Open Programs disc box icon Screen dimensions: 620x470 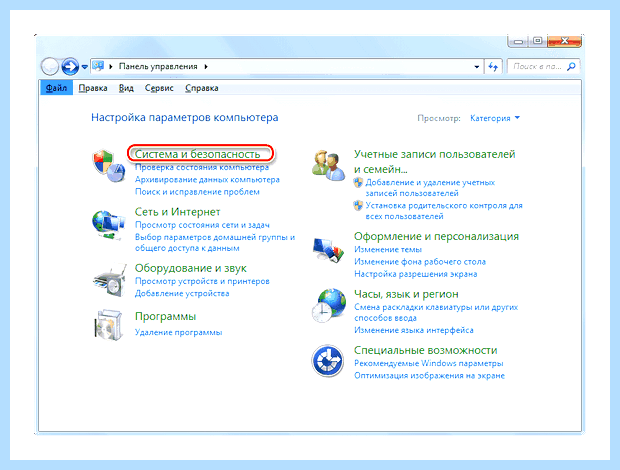108,325
